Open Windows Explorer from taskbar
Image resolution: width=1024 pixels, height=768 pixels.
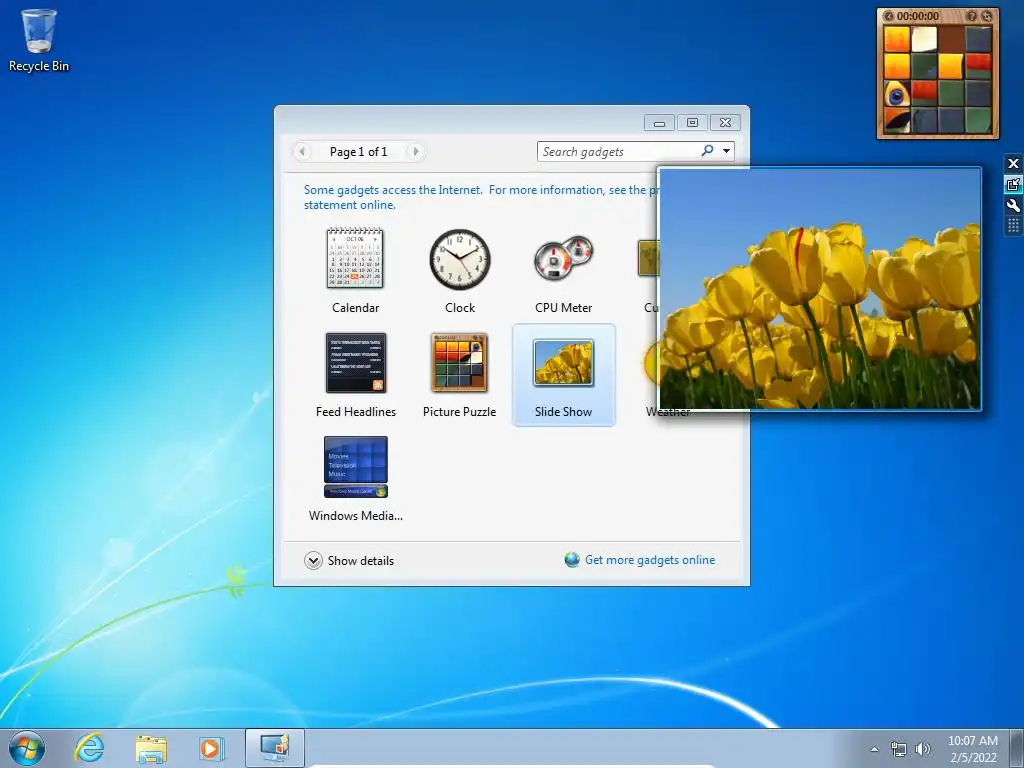tap(151, 748)
